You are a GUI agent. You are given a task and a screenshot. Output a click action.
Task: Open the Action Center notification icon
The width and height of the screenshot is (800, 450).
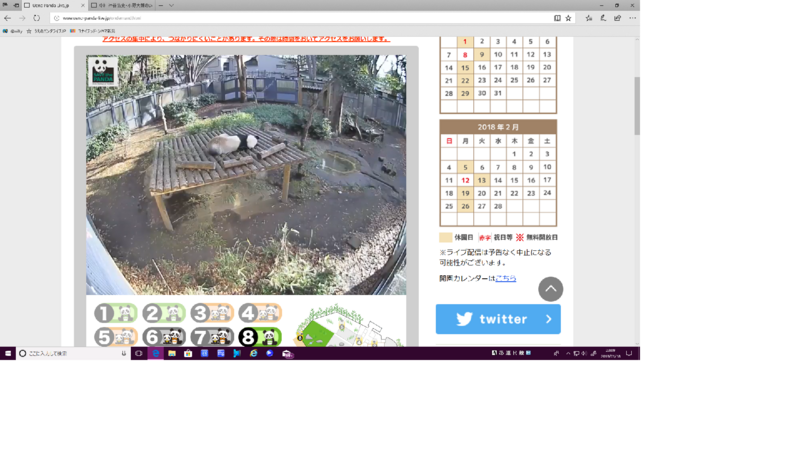(x=629, y=353)
